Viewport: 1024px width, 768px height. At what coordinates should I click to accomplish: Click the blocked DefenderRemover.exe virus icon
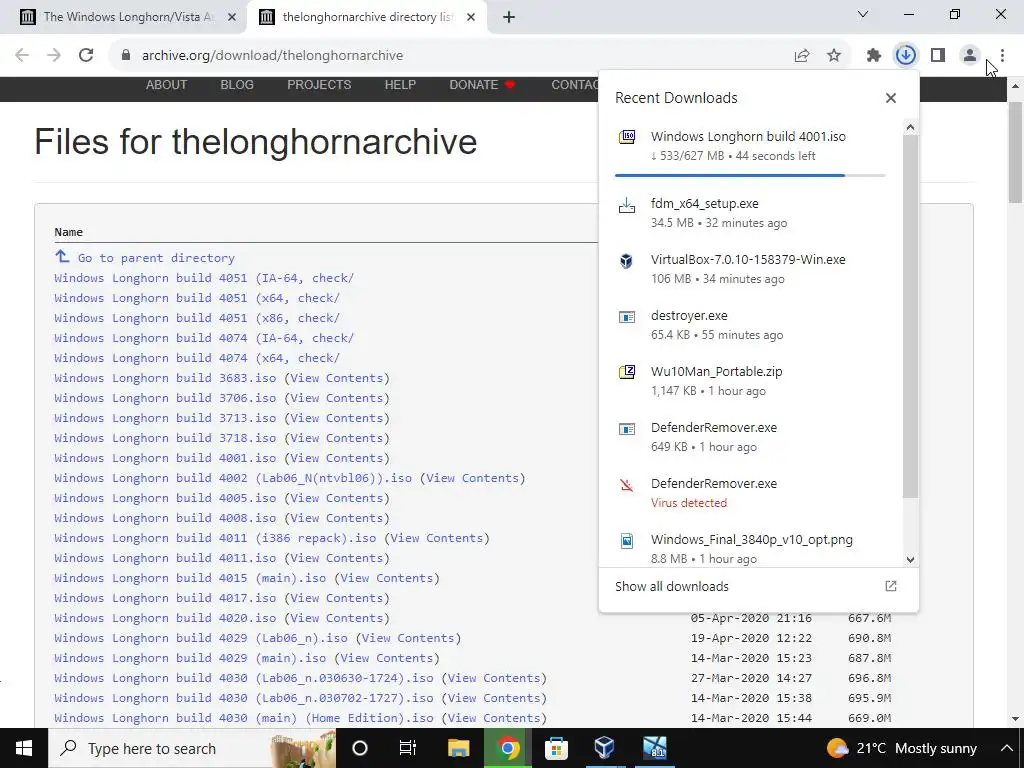tap(627, 485)
